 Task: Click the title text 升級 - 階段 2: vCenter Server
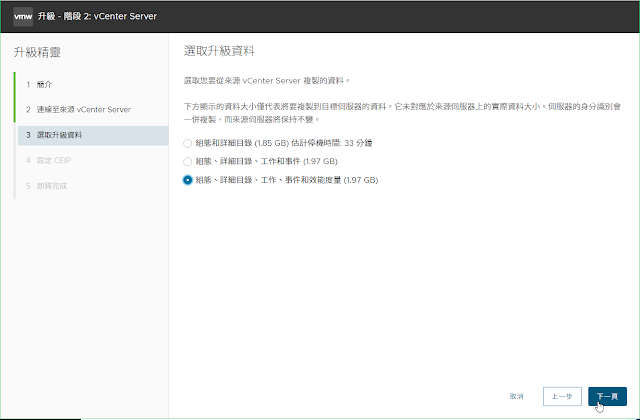click(97, 16)
